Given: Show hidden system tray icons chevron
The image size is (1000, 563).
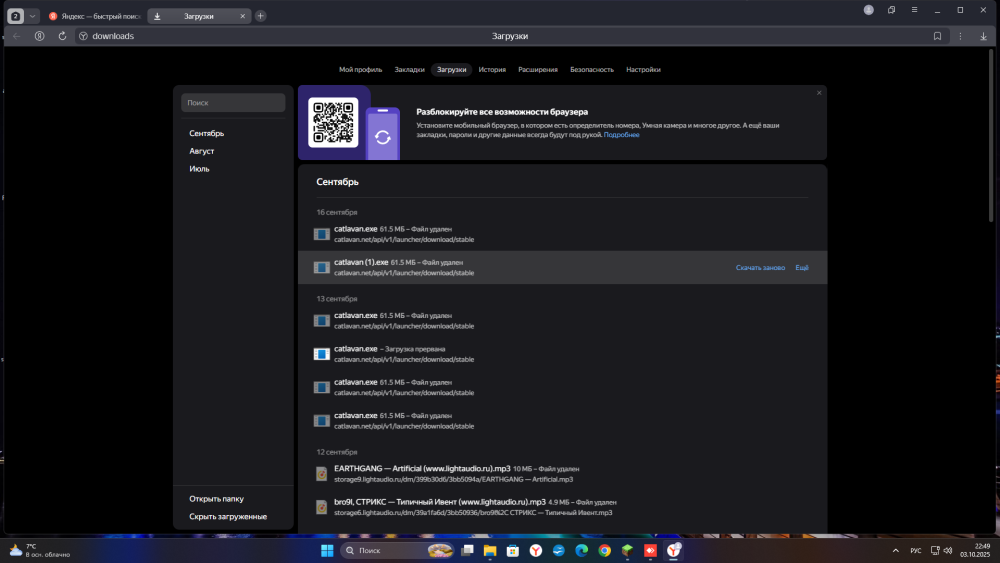Looking at the screenshot, I should [895, 550].
